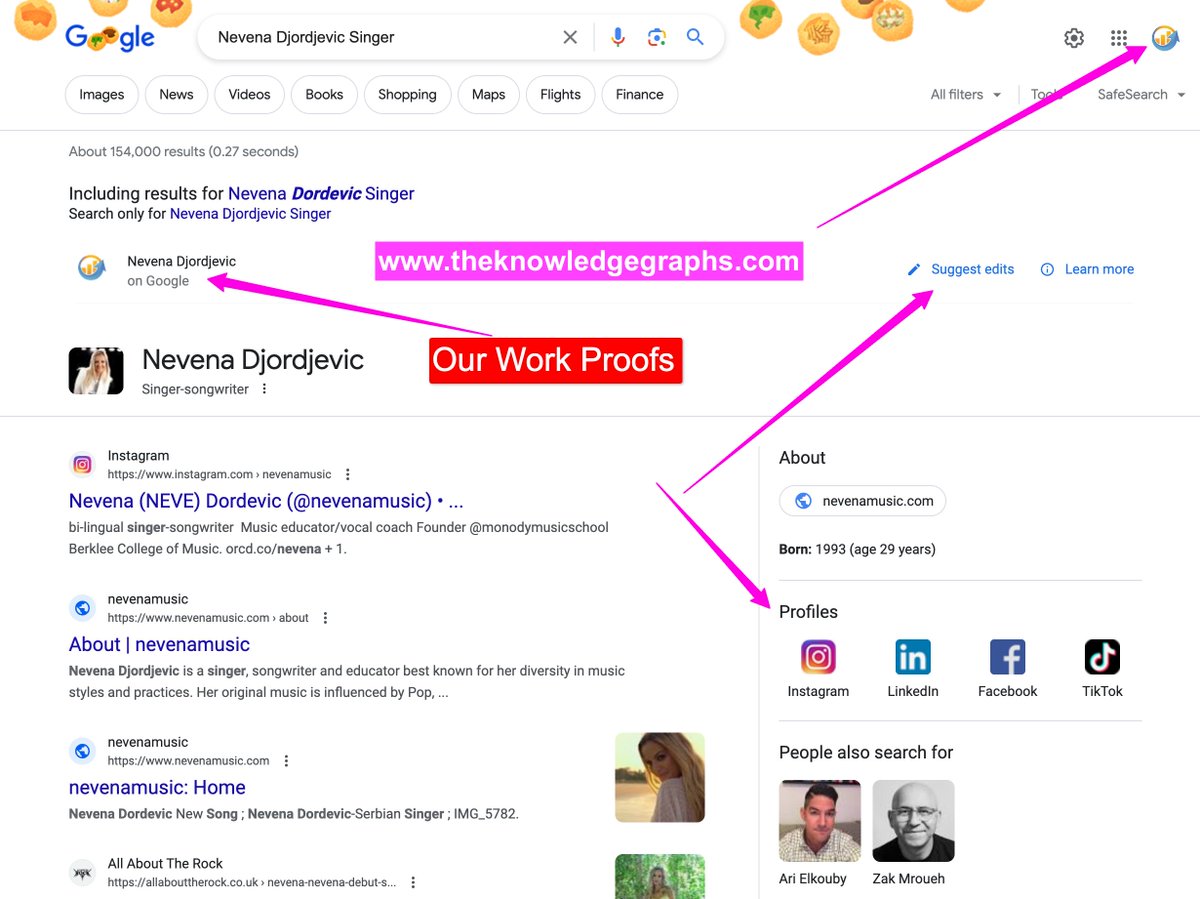1200x899 pixels.
Task: Switch to the Finance tab
Action: click(640, 95)
